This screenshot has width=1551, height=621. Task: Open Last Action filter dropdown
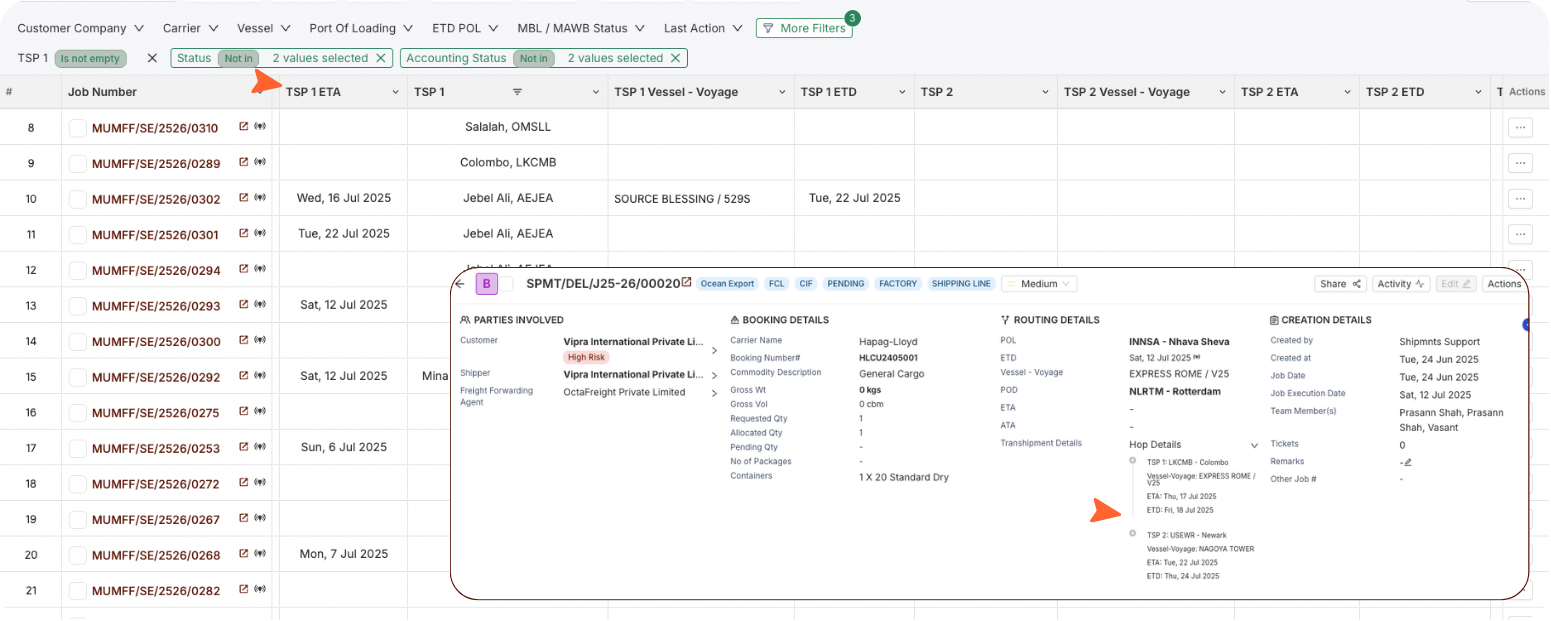[x=702, y=28]
